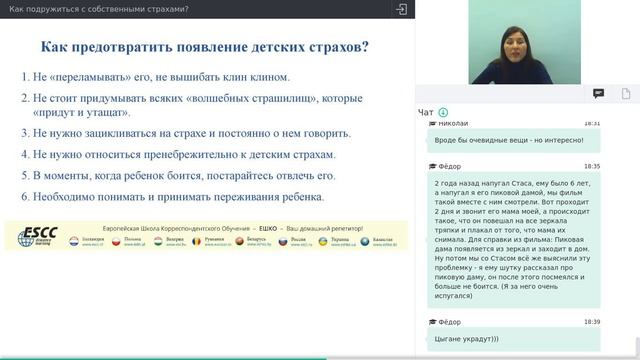Click the Hungary flag icon in banner

pos(158,241)
